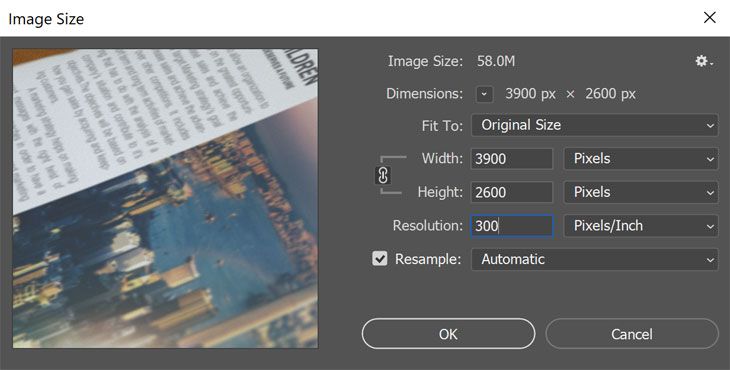Click the 58.0M image size value

tap(496, 61)
